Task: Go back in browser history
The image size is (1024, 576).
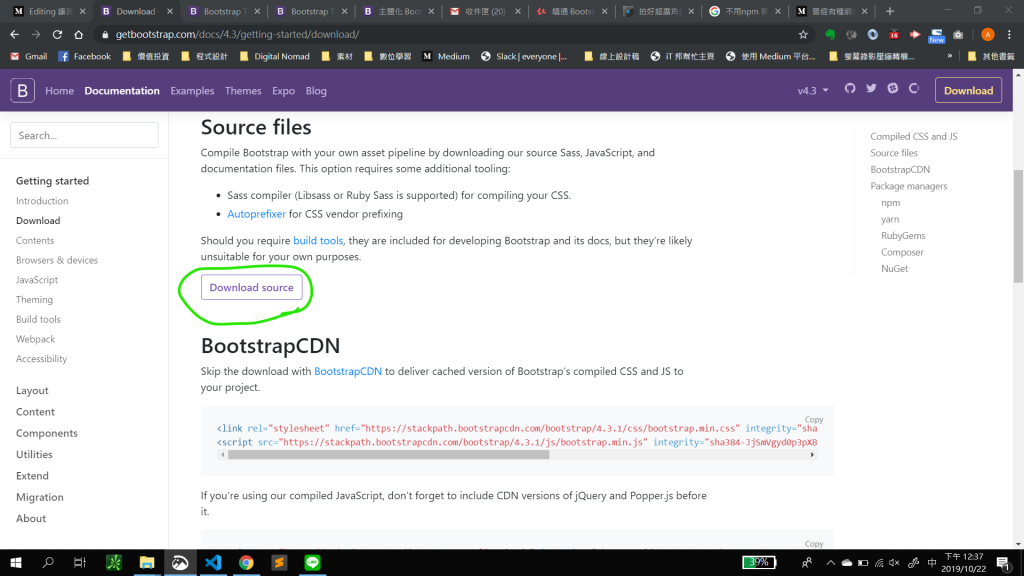Action: click(x=14, y=34)
